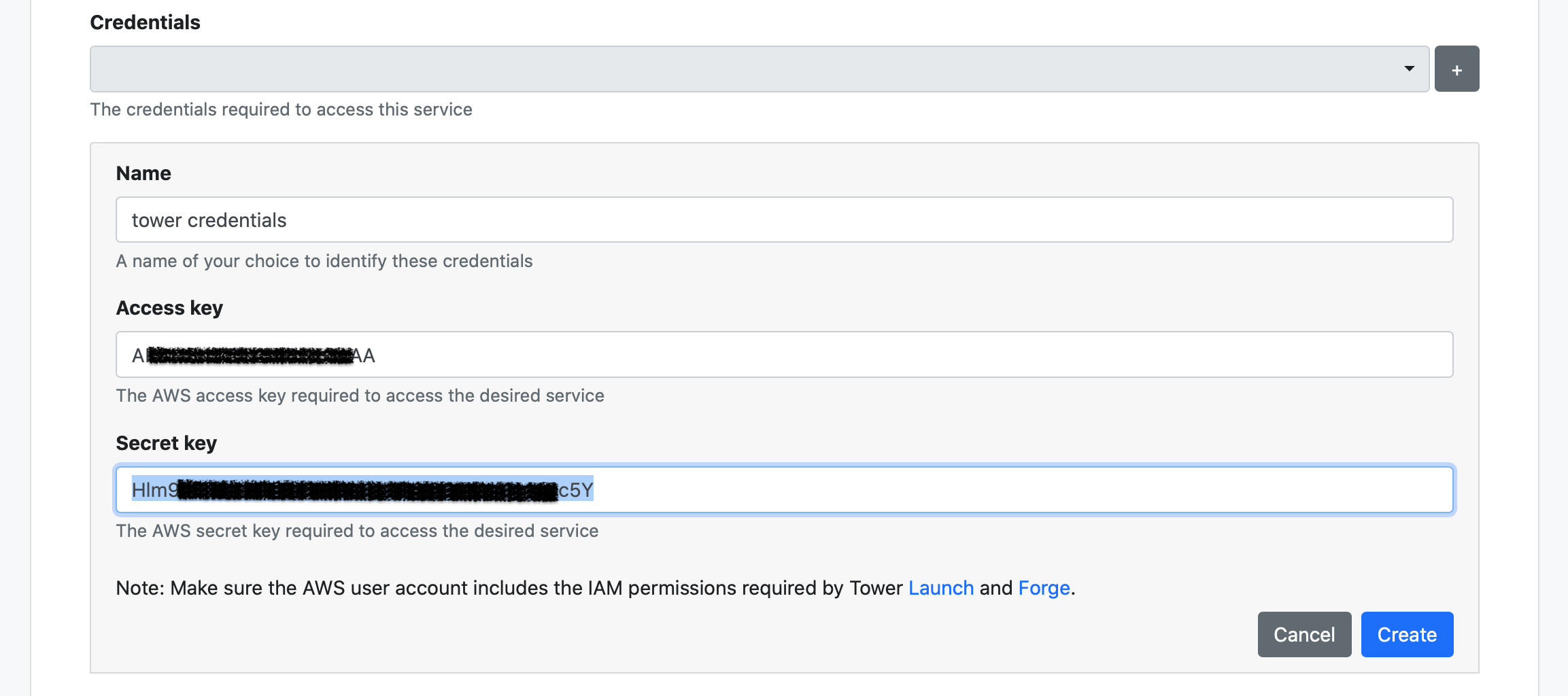Viewport: 1568px width, 696px height.
Task: Click the Access key label
Action: click(x=169, y=308)
